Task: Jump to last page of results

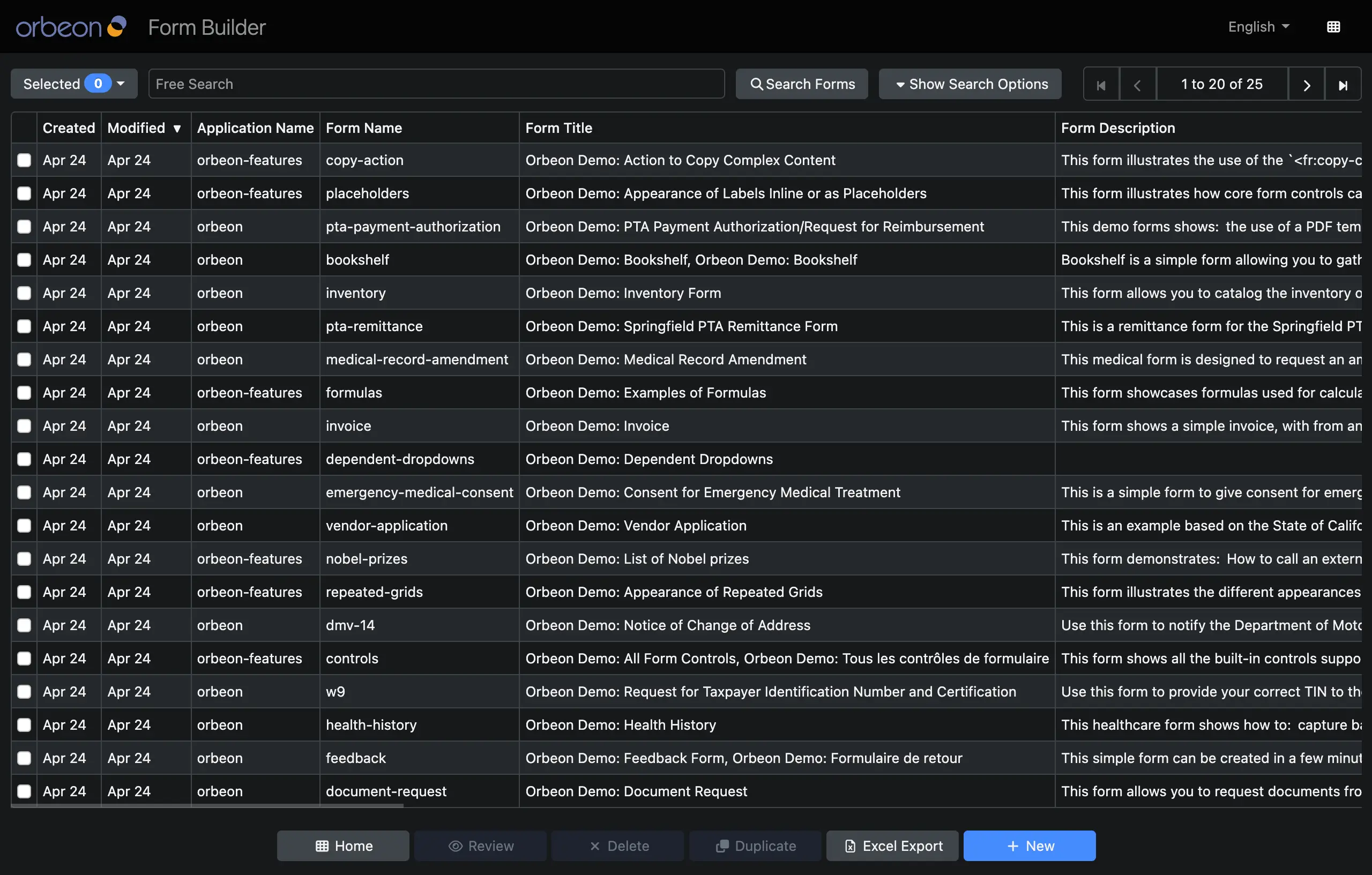Action: (x=1343, y=84)
